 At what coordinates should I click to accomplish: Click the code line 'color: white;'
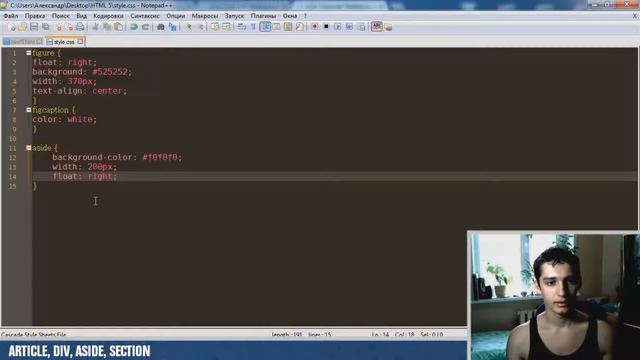[64, 119]
